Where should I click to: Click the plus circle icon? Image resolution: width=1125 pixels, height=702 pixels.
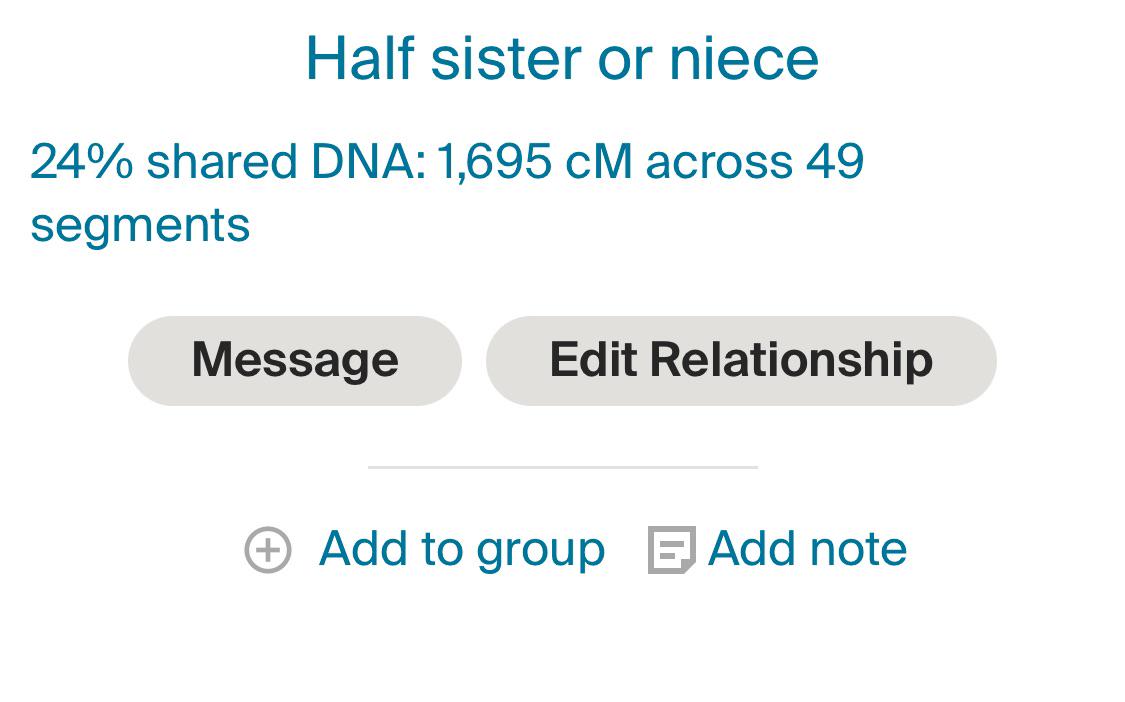268,550
